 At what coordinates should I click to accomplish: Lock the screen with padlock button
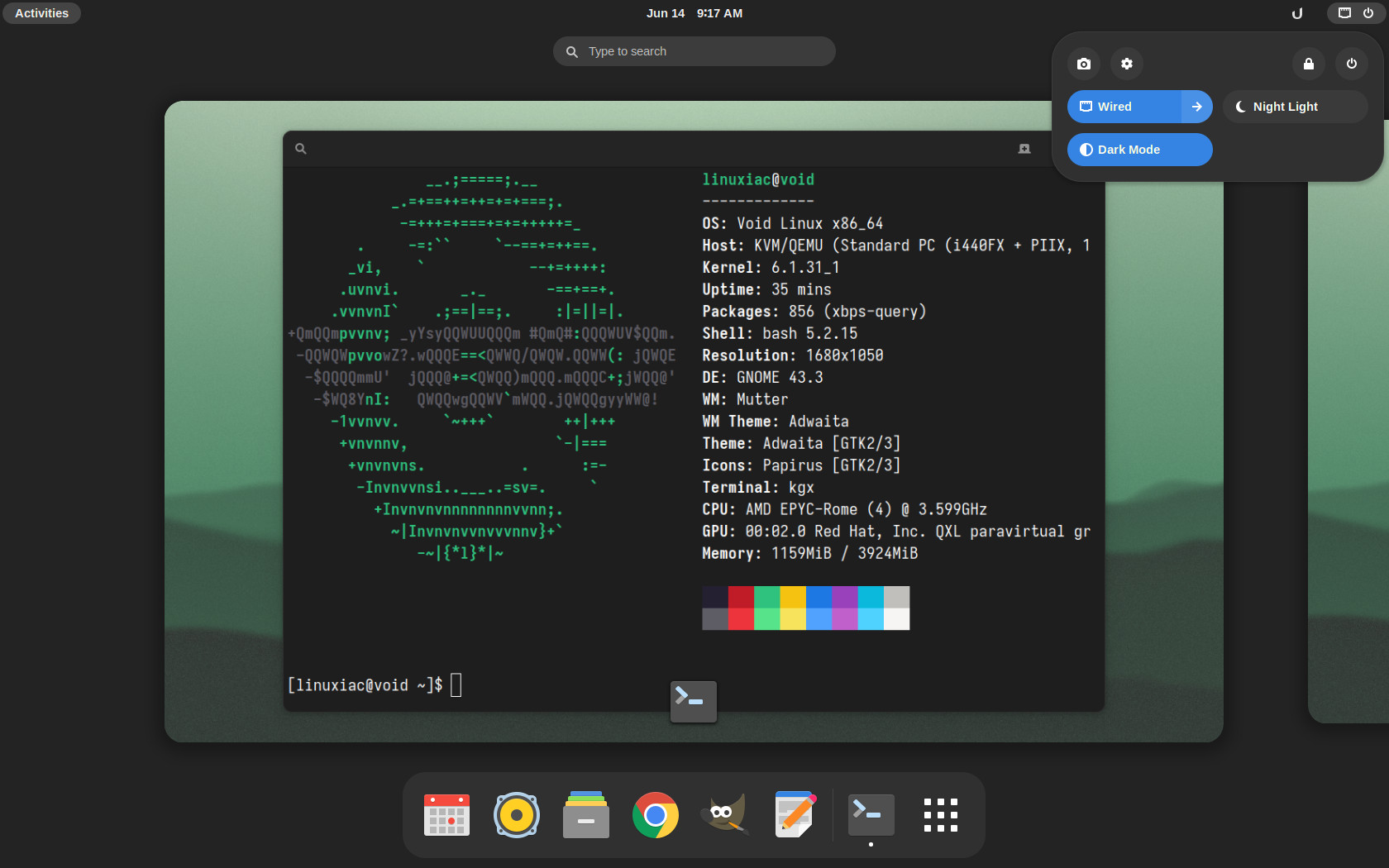[x=1309, y=64]
